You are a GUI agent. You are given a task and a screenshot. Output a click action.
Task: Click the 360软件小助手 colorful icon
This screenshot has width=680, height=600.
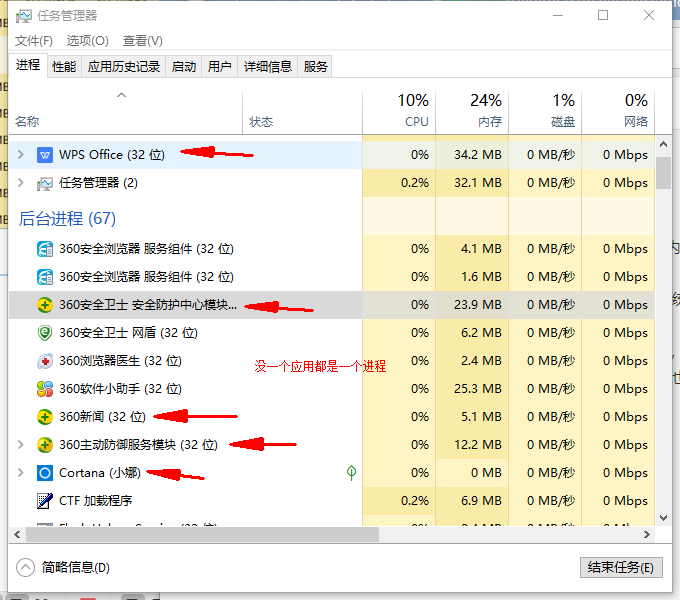(x=45, y=389)
